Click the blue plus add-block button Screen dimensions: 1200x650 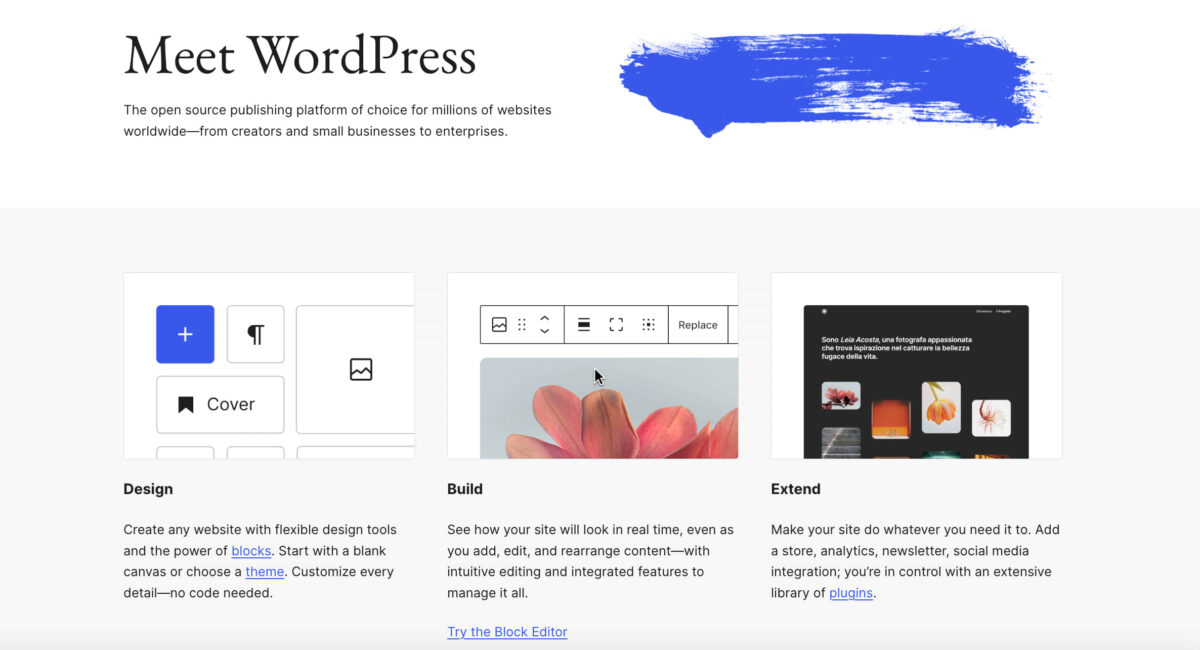[185, 334]
